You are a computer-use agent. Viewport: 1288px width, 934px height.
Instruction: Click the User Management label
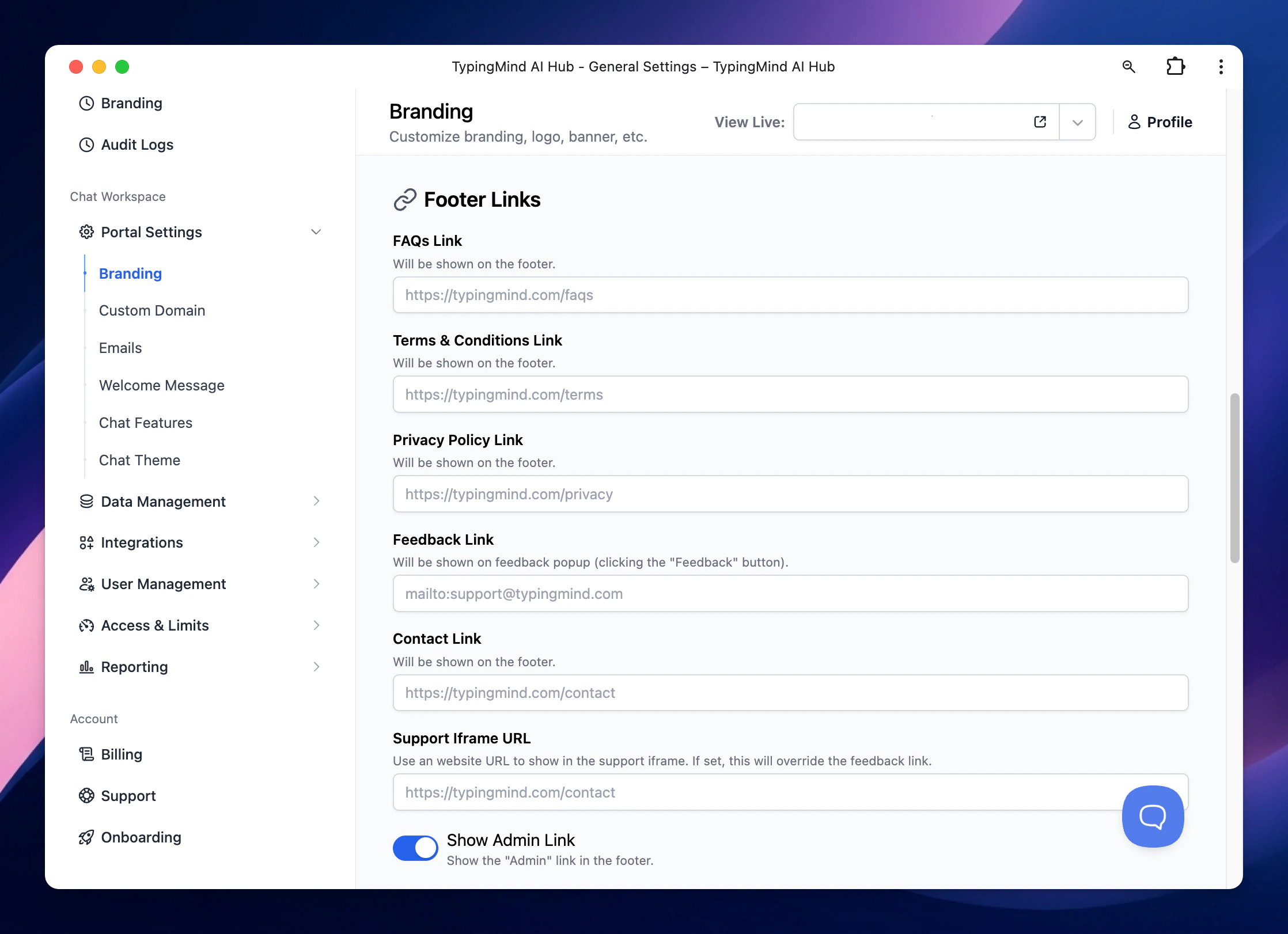163,584
